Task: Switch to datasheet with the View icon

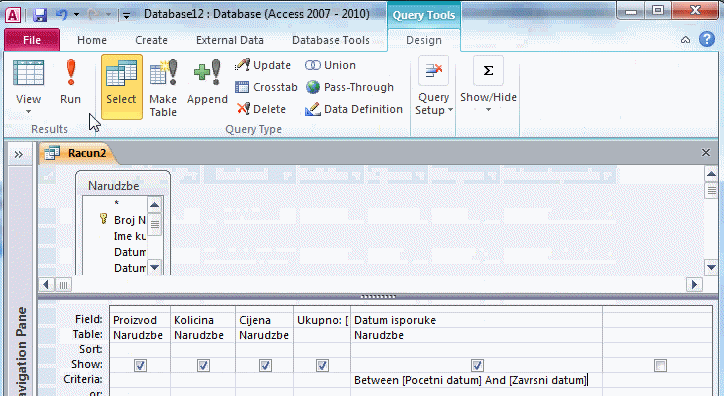Action: (29, 73)
